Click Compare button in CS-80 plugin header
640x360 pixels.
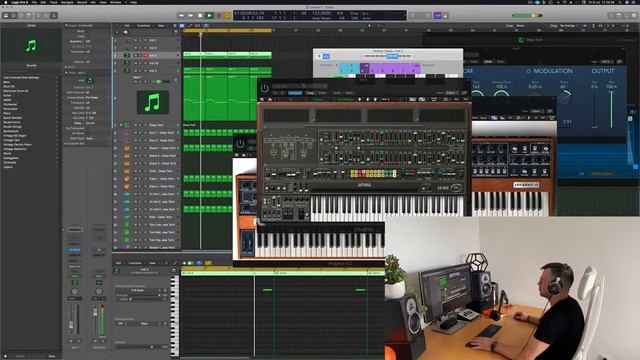point(295,93)
